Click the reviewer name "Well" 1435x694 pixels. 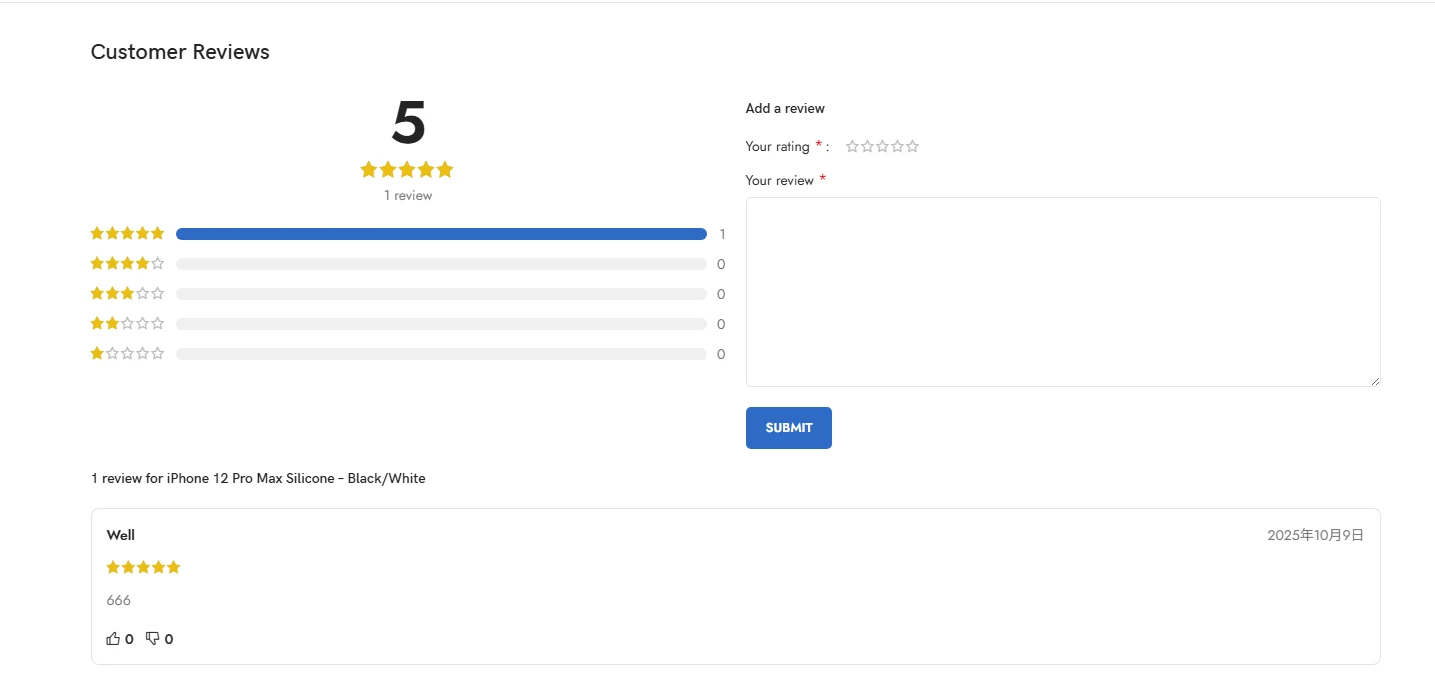tap(121, 535)
